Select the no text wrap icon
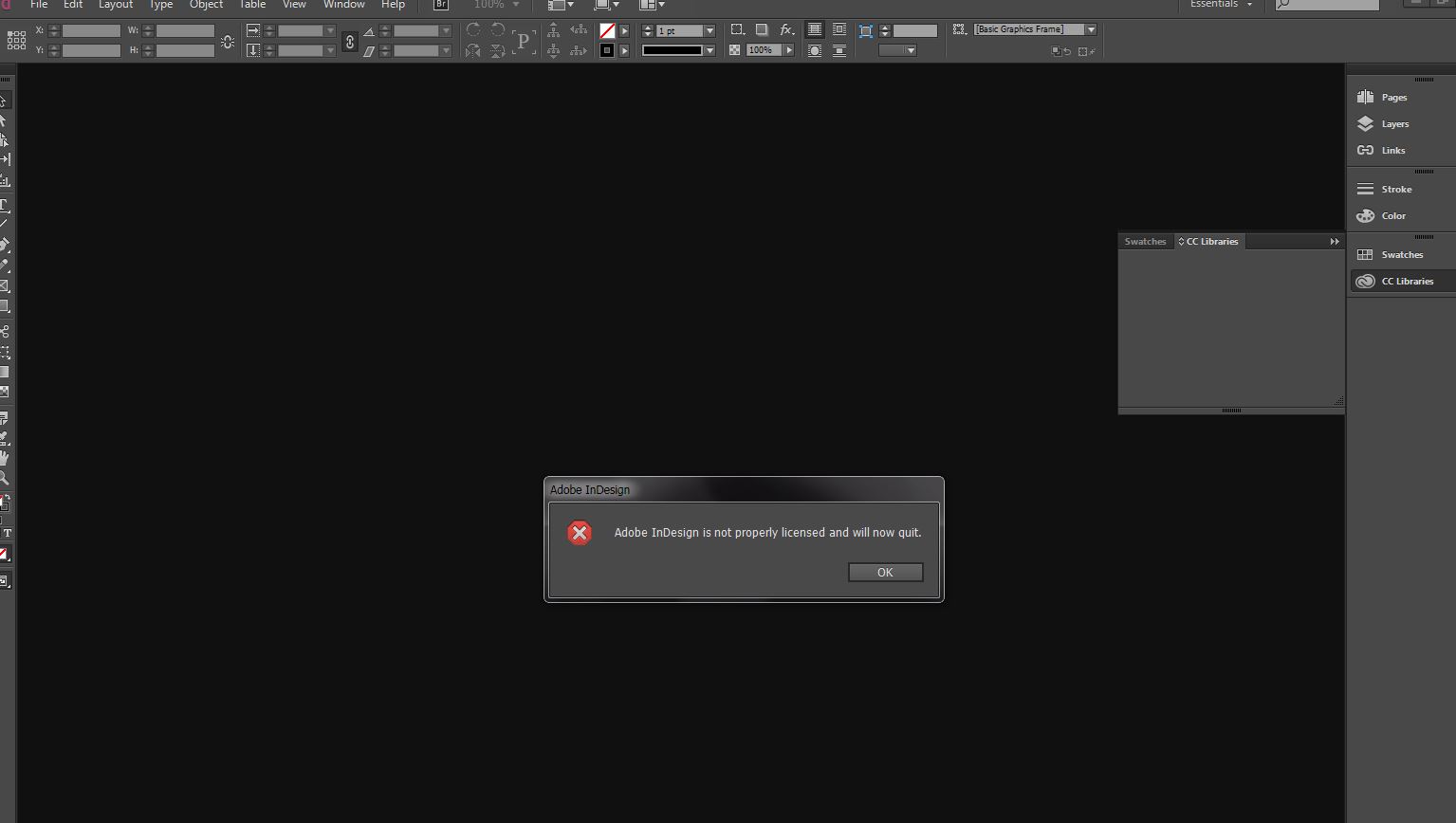Image resolution: width=1456 pixels, height=823 pixels. click(x=815, y=30)
